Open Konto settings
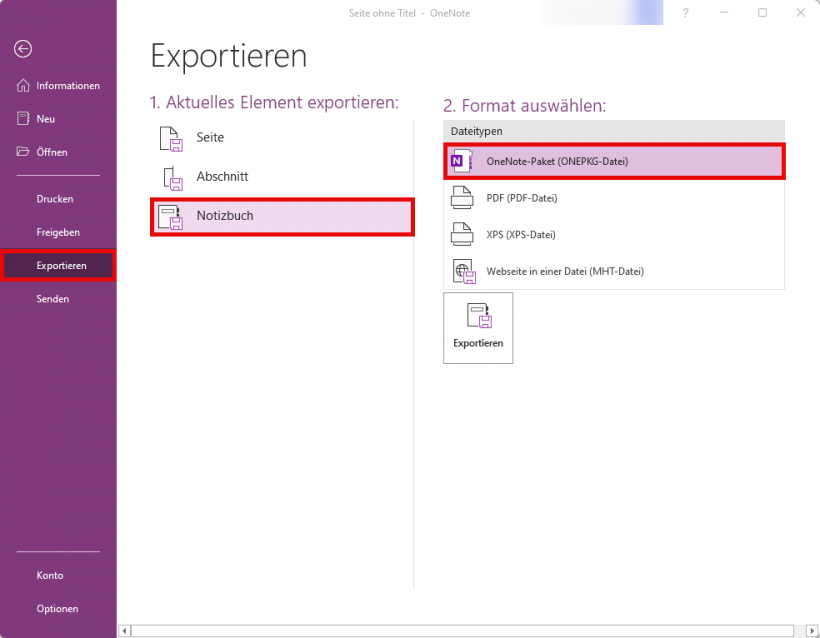Image resolution: width=820 pixels, height=638 pixels. (x=50, y=575)
